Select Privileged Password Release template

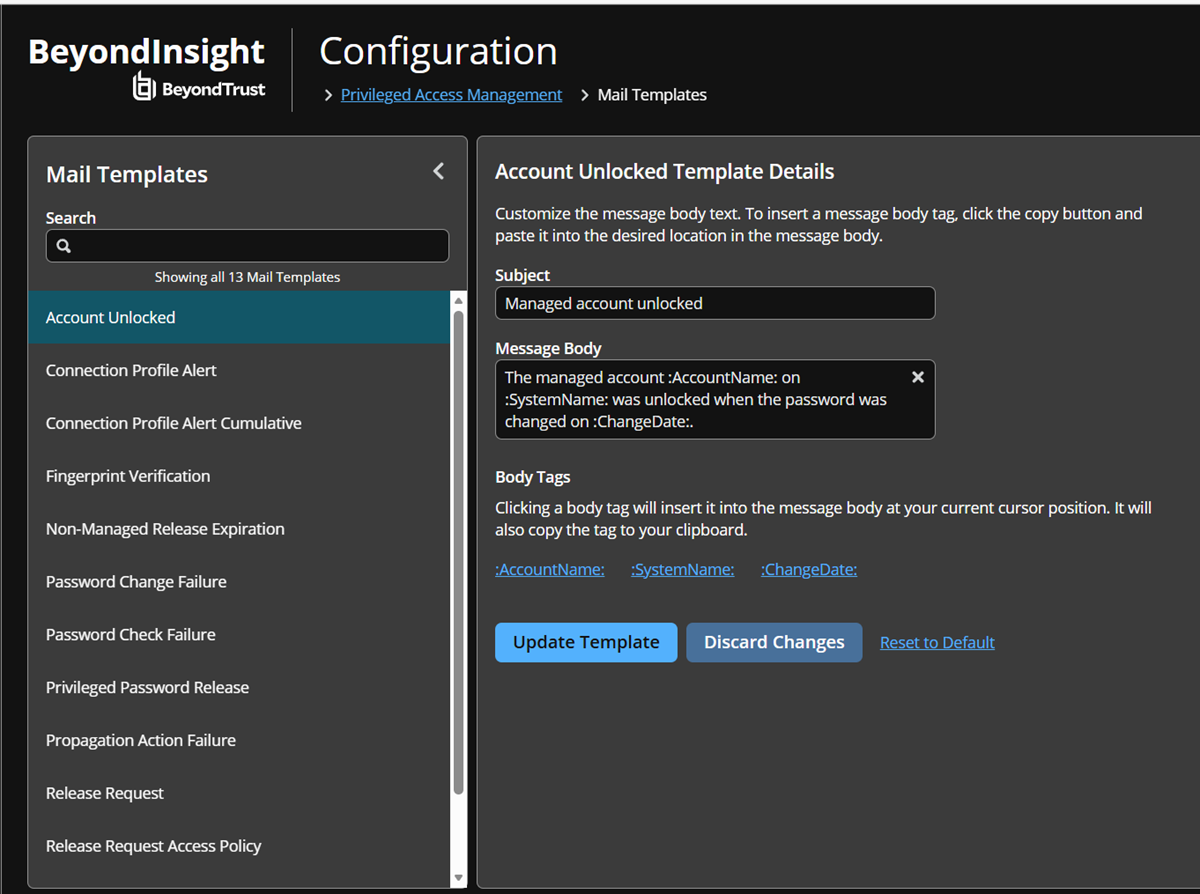239,688
